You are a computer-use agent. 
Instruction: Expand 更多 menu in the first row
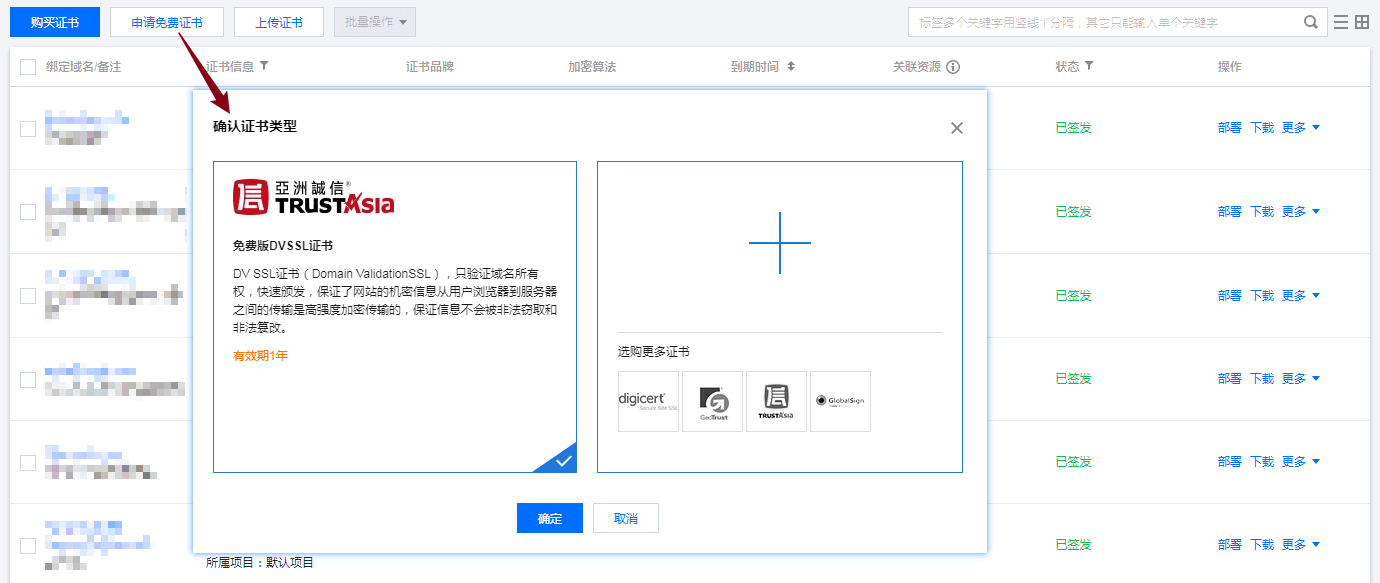[1301, 128]
